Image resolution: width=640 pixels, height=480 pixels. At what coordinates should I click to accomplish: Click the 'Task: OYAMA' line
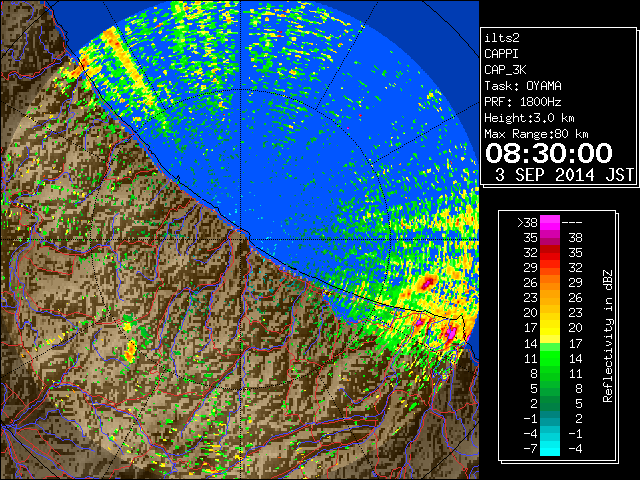coord(523,86)
